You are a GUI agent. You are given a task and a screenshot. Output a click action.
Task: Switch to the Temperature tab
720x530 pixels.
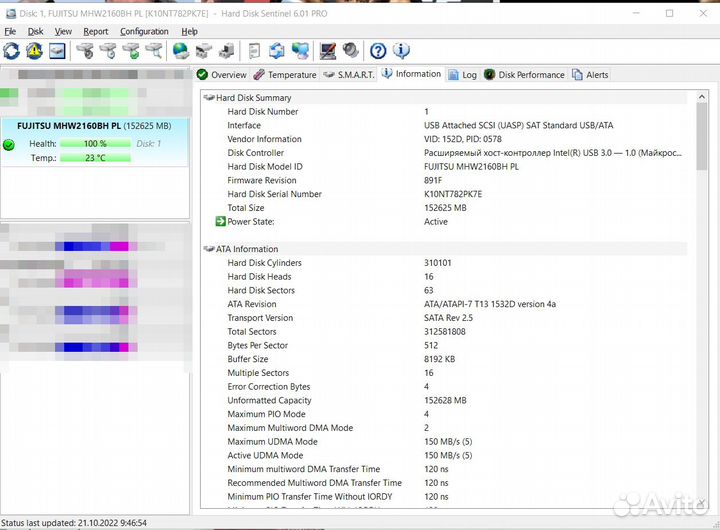pos(285,74)
